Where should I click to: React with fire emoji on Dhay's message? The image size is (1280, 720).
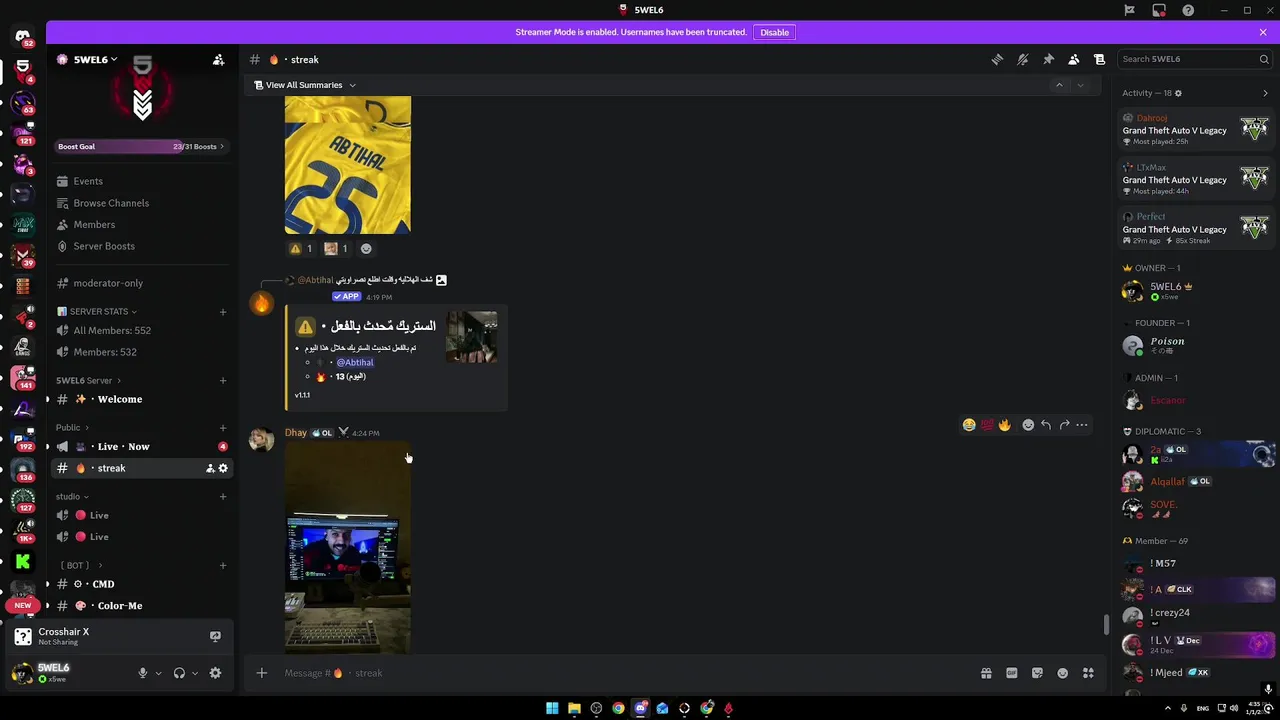[1005, 425]
